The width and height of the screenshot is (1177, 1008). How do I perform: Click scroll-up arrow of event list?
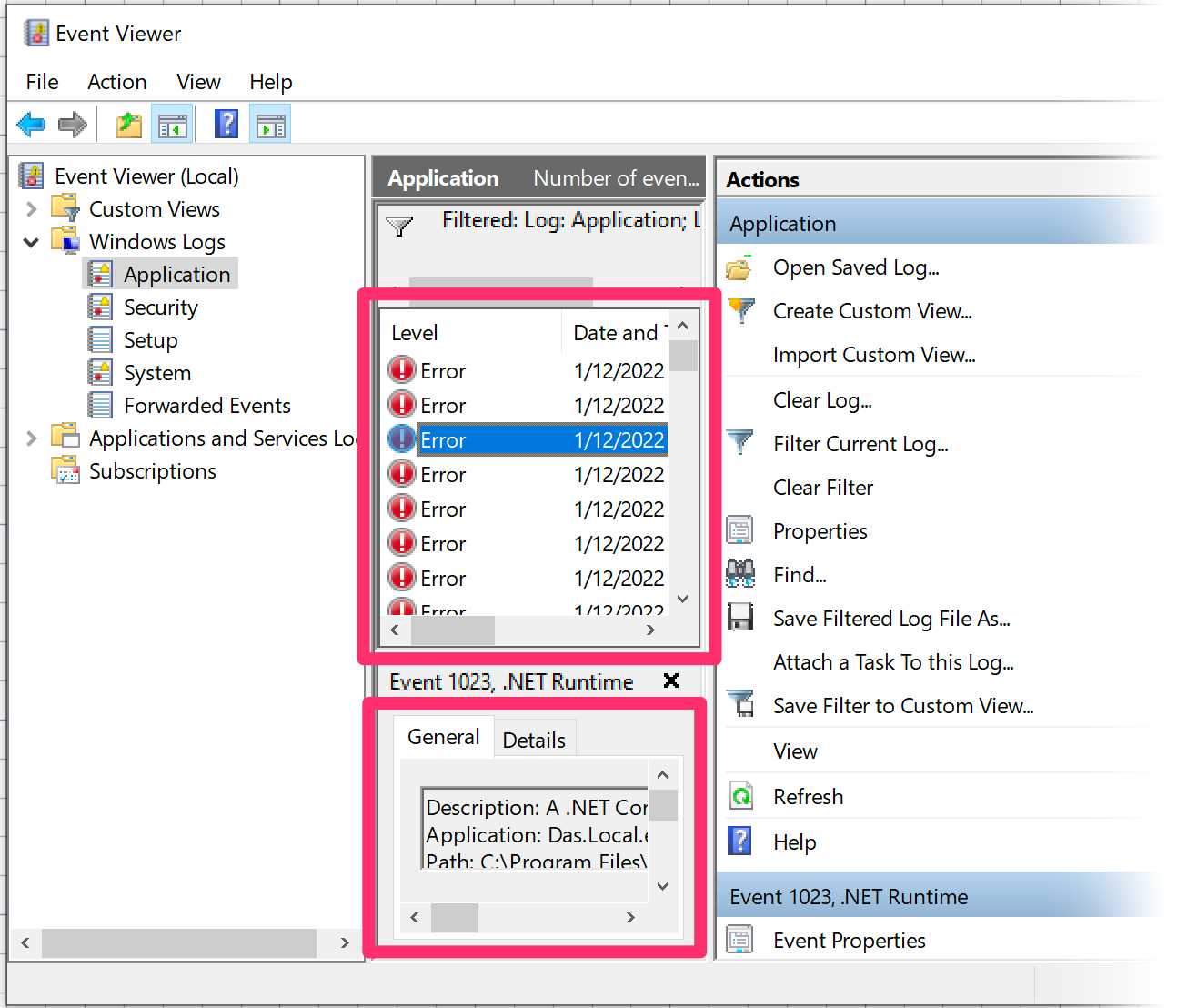pos(683,326)
